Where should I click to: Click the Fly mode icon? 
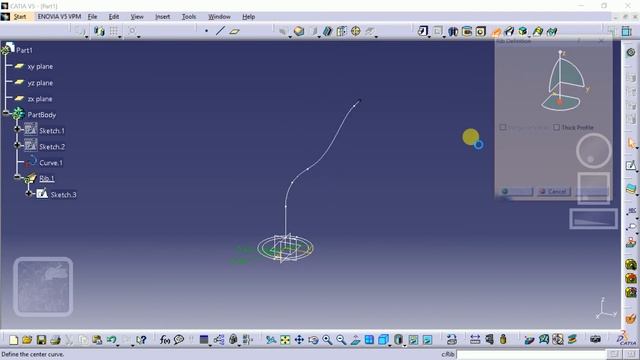(271, 340)
